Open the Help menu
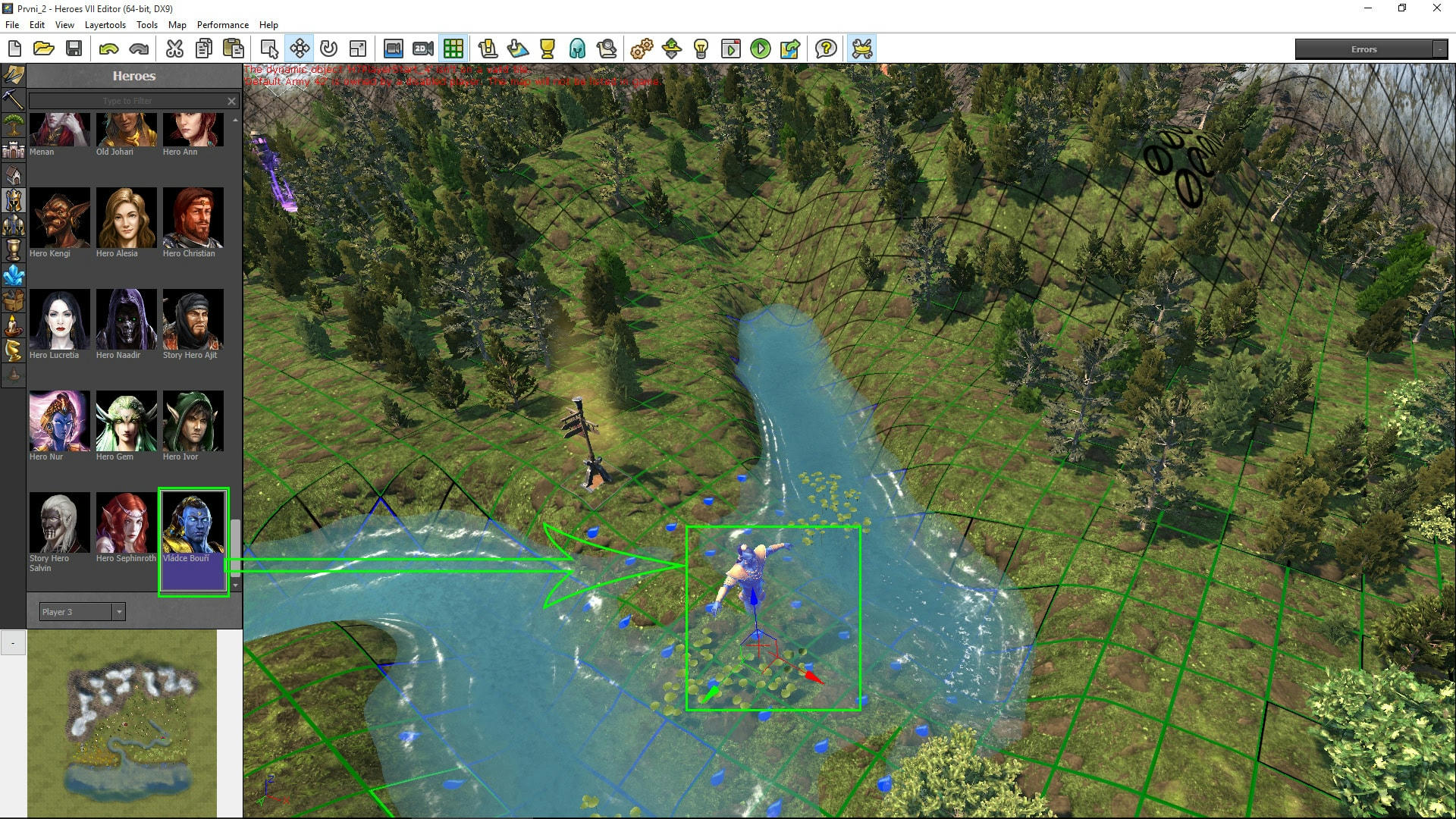The height and width of the screenshot is (819, 1456). 268,25
